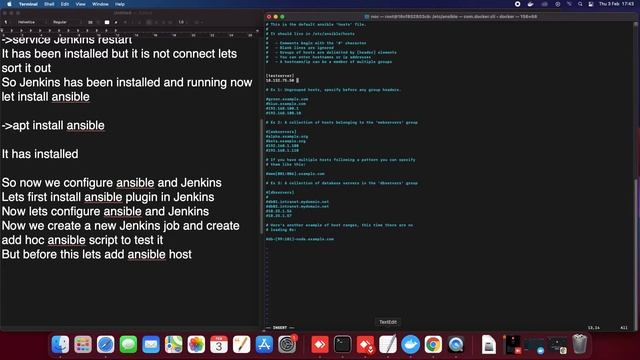
Task: Click the screen recording status icon
Action: (517, 4)
